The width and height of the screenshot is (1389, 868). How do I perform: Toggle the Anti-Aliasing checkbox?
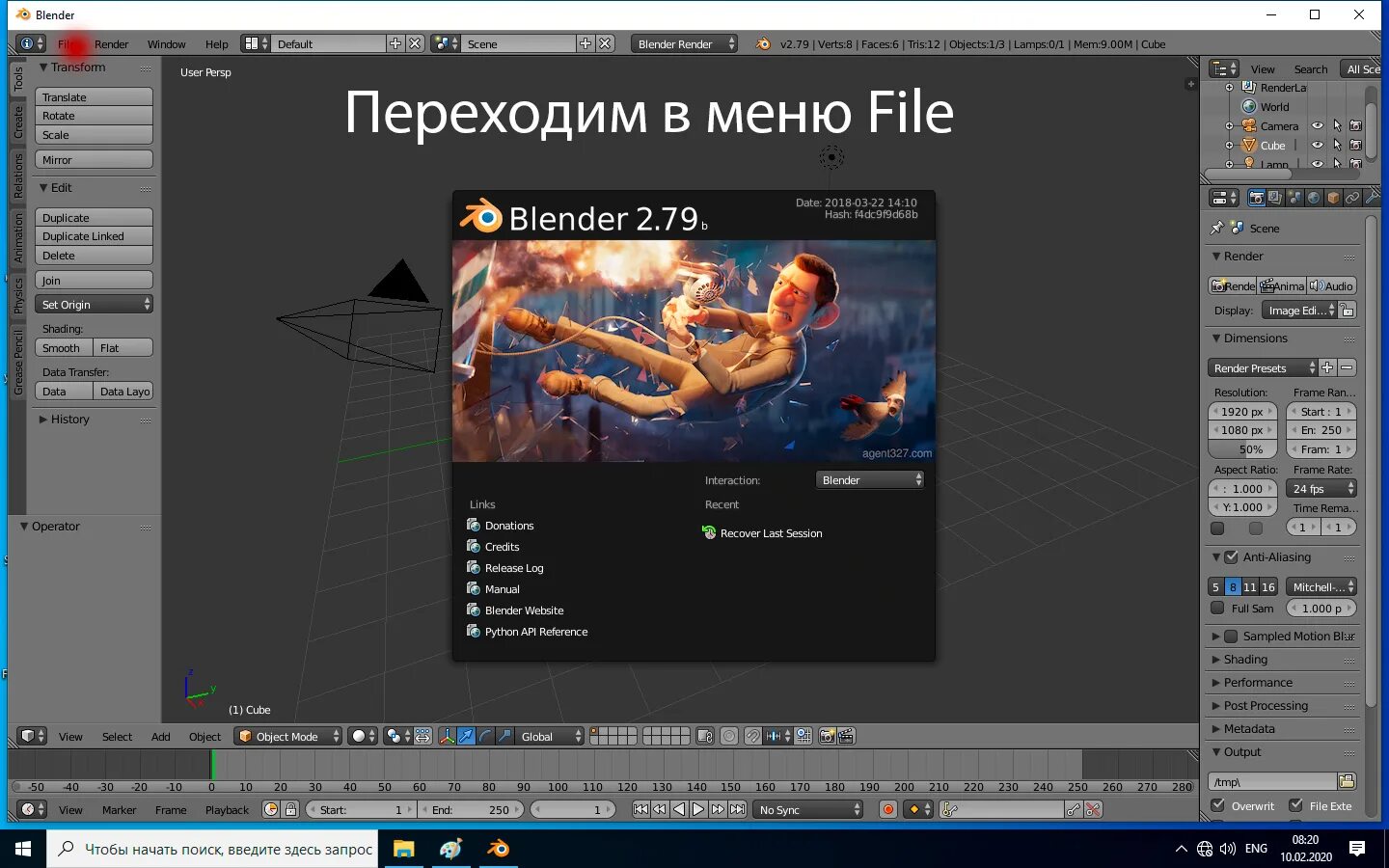tap(1231, 556)
